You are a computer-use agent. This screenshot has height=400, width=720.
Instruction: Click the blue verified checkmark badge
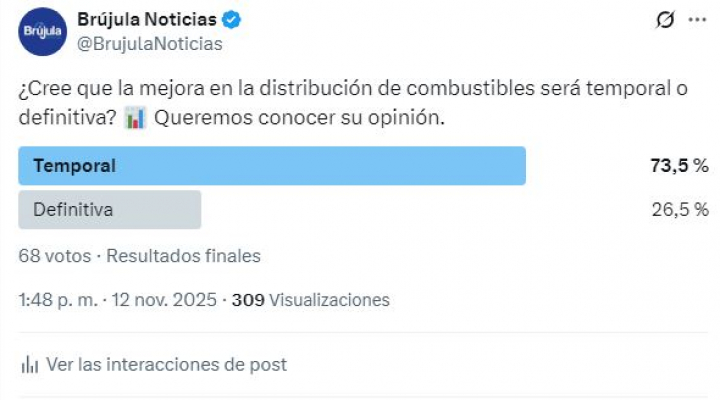pos(229,21)
